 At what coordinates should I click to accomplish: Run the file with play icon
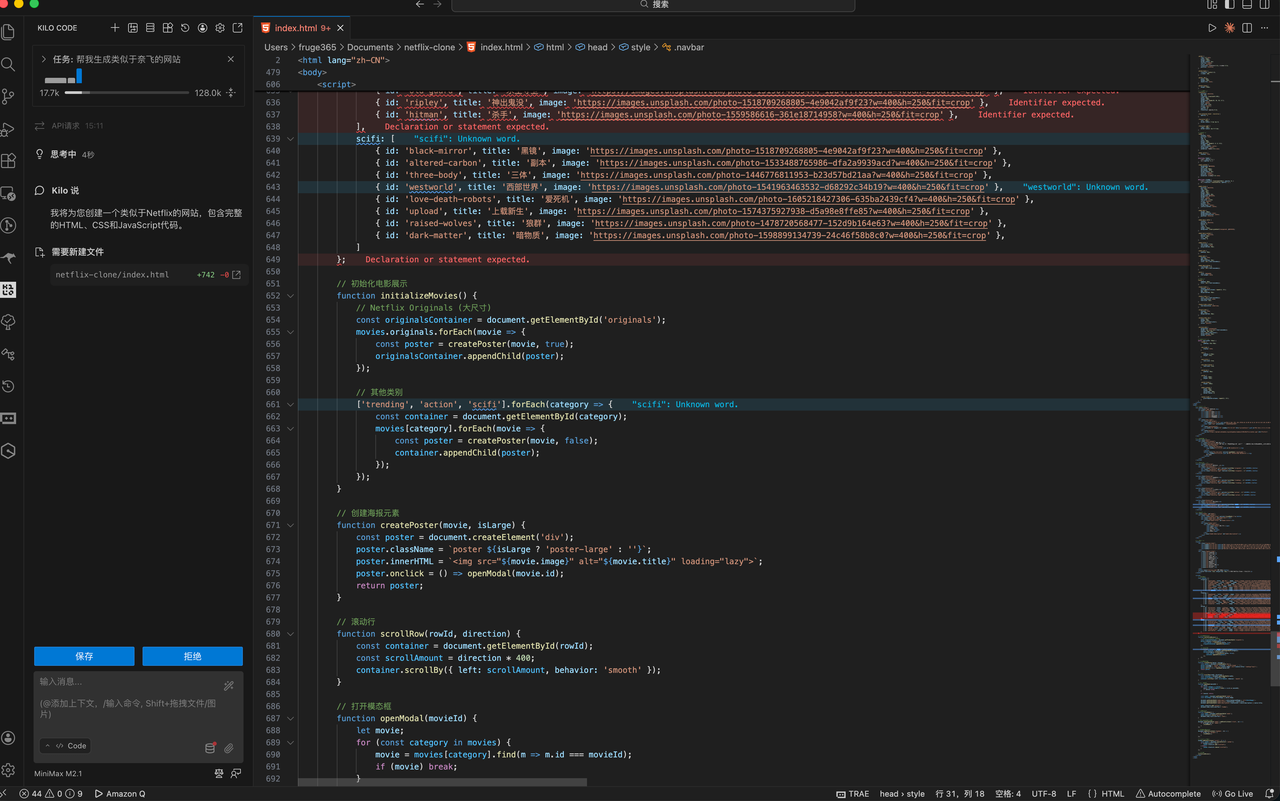1212,28
